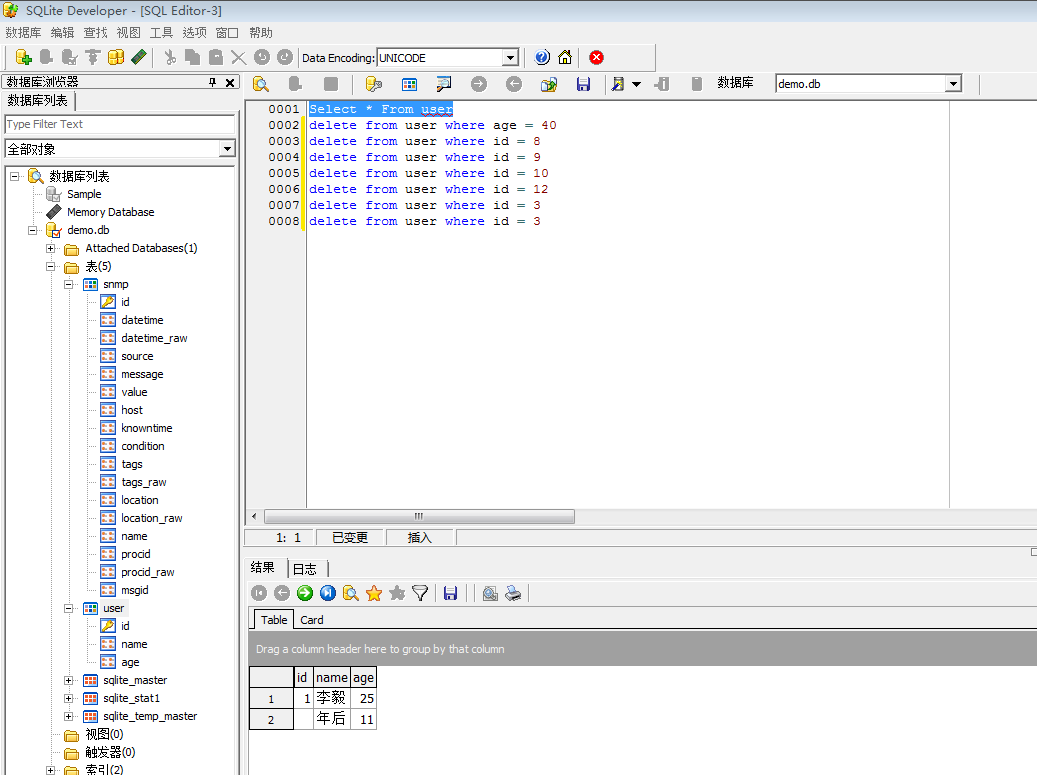
Task: Stop query execution using the stop icon
Action: pos(331,84)
